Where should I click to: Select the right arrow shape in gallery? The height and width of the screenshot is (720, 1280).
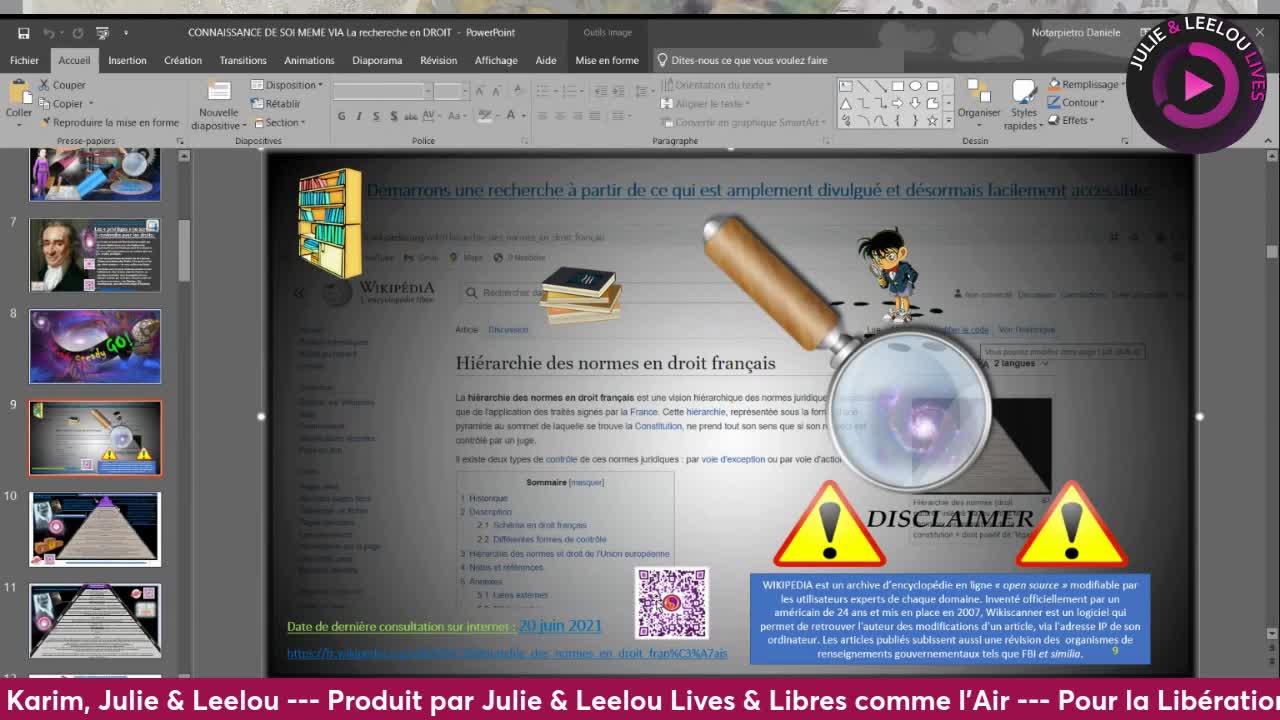pos(897,103)
